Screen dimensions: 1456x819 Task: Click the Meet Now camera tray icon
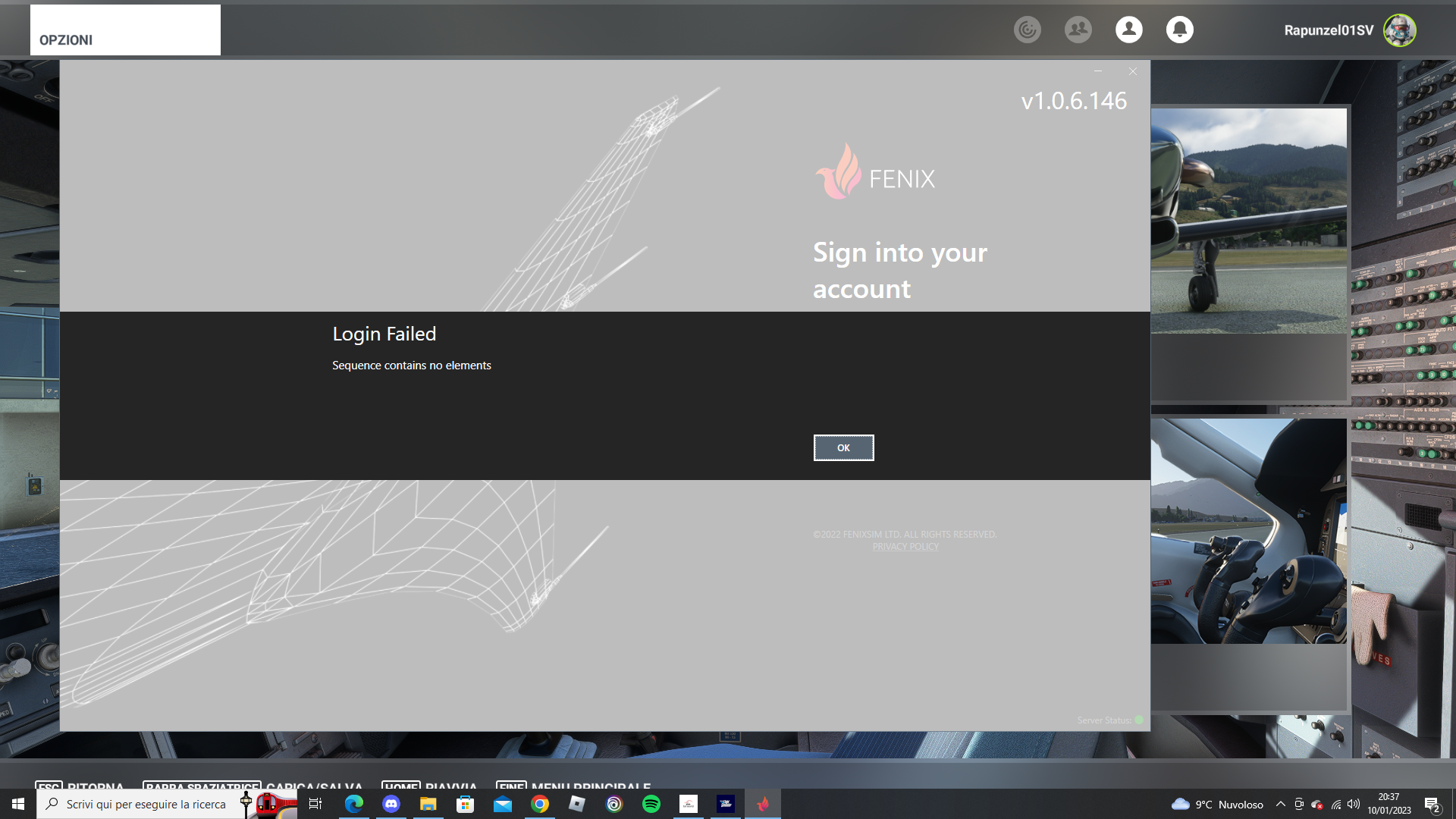point(1299,804)
